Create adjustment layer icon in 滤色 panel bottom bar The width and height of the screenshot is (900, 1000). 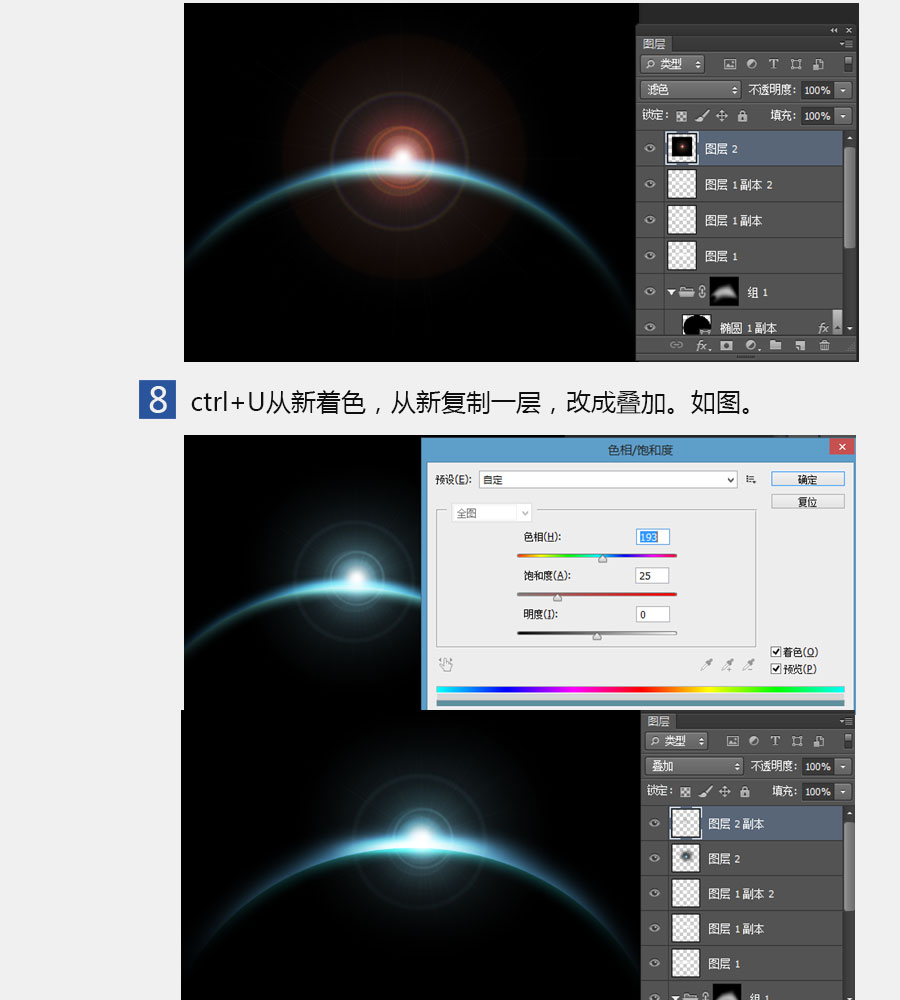tap(752, 345)
